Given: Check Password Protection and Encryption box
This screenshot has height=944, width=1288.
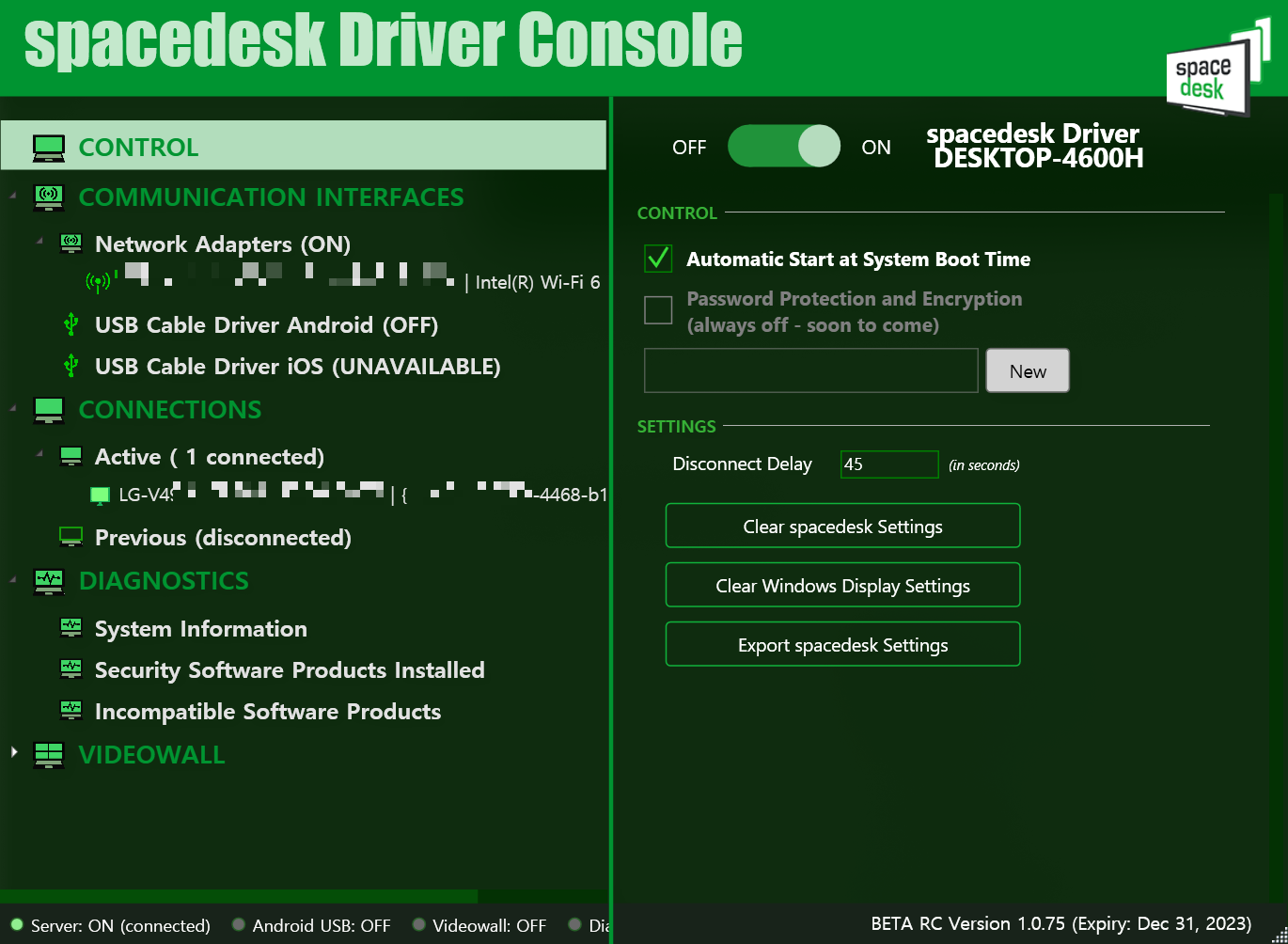Looking at the screenshot, I should point(658,309).
